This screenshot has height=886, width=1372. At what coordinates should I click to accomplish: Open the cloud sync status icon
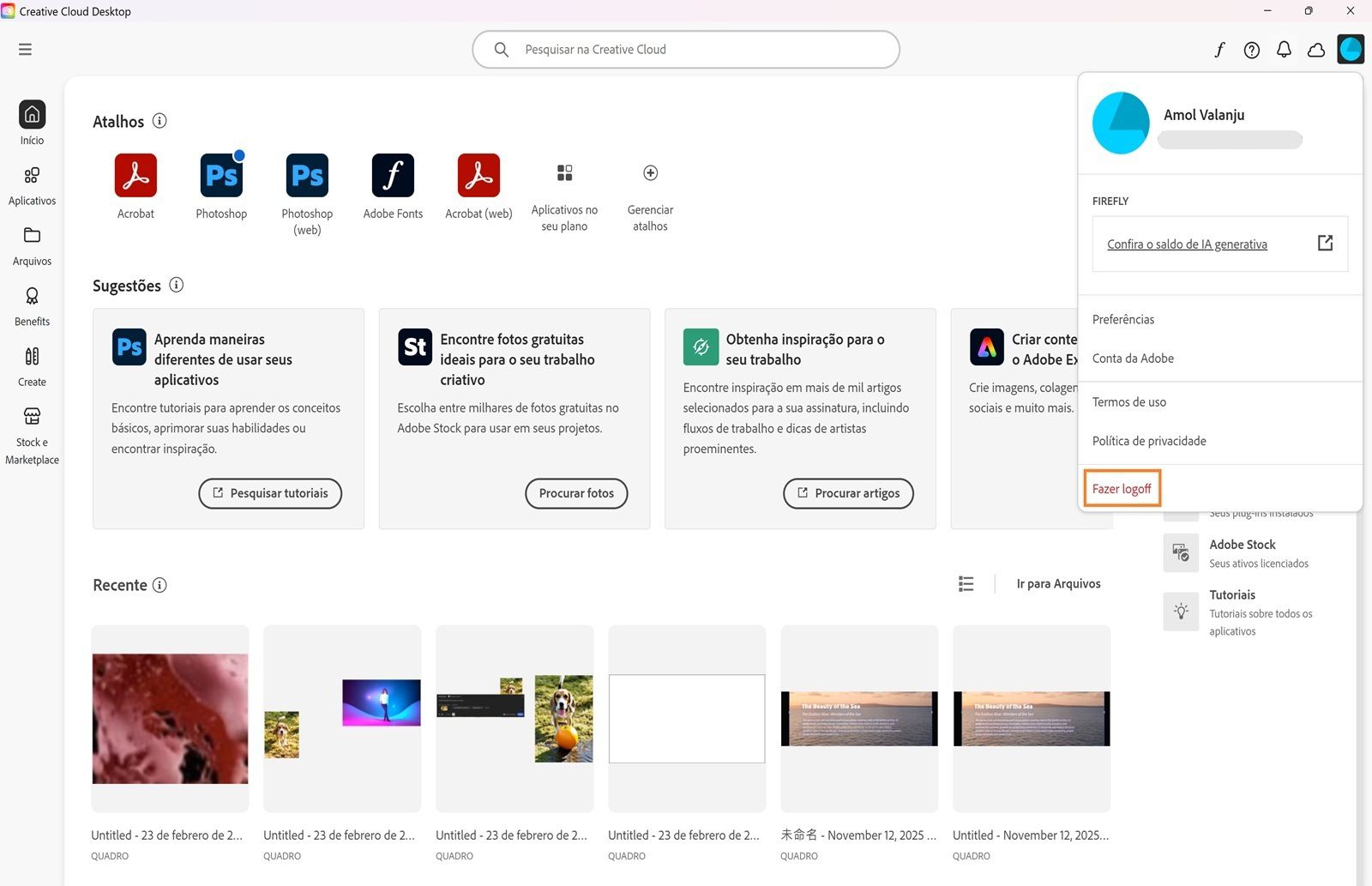[1316, 50]
